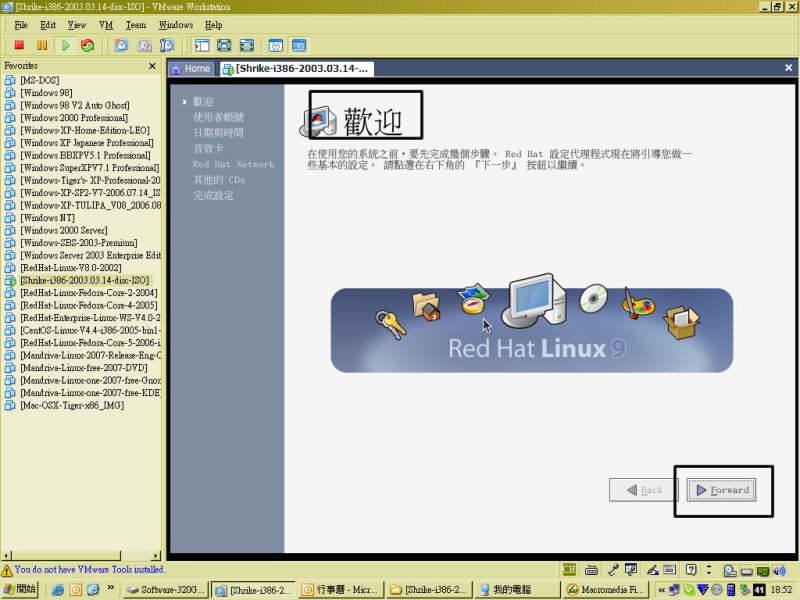The height and width of the screenshot is (600, 800).
Task: Open the Edit menu
Action: (x=48, y=25)
